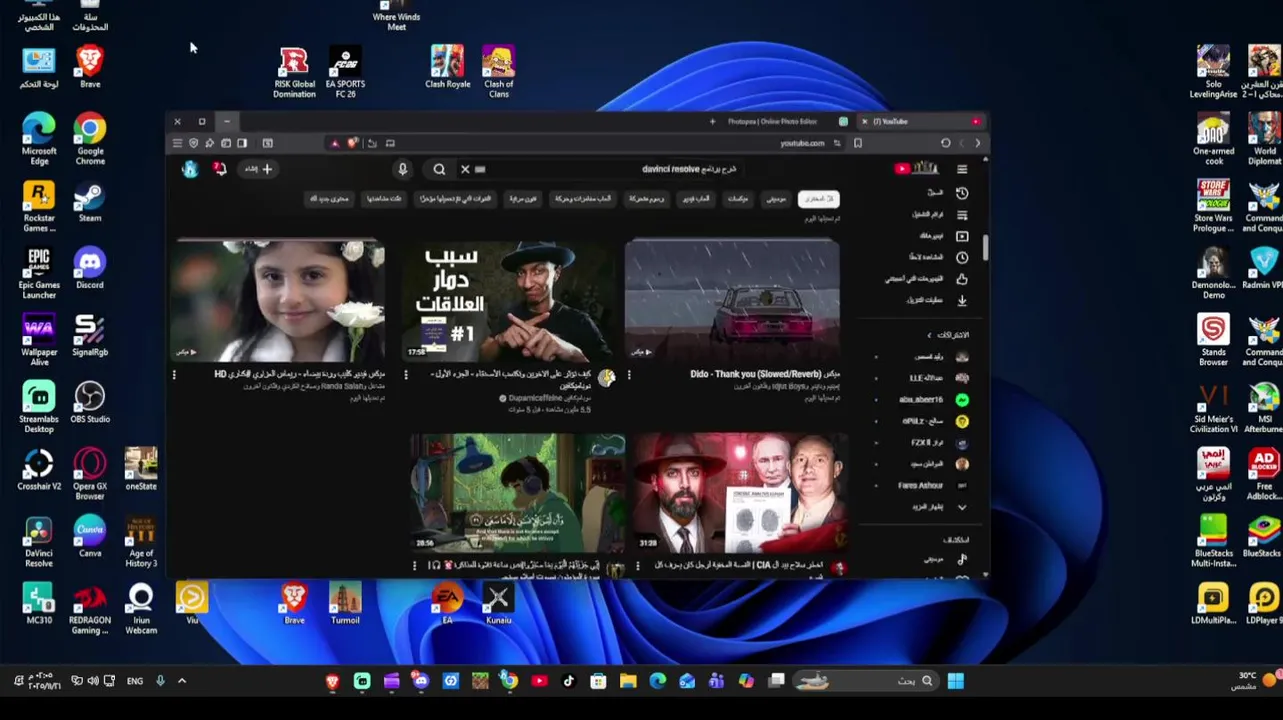Viewport: 1283px width, 720px height.
Task: Reload the YouTube page
Action: coord(945,143)
